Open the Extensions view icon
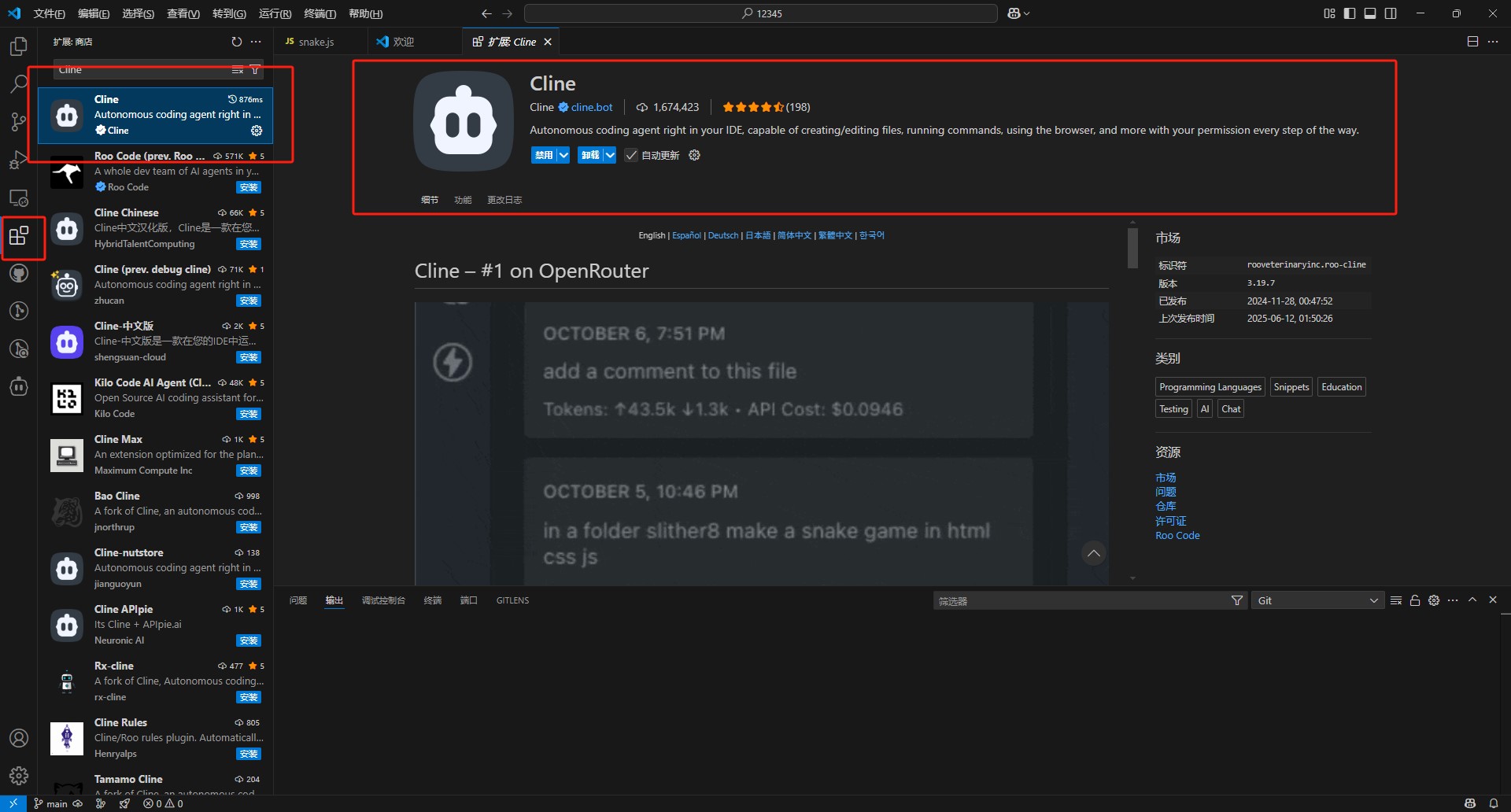 pyautogui.click(x=19, y=235)
